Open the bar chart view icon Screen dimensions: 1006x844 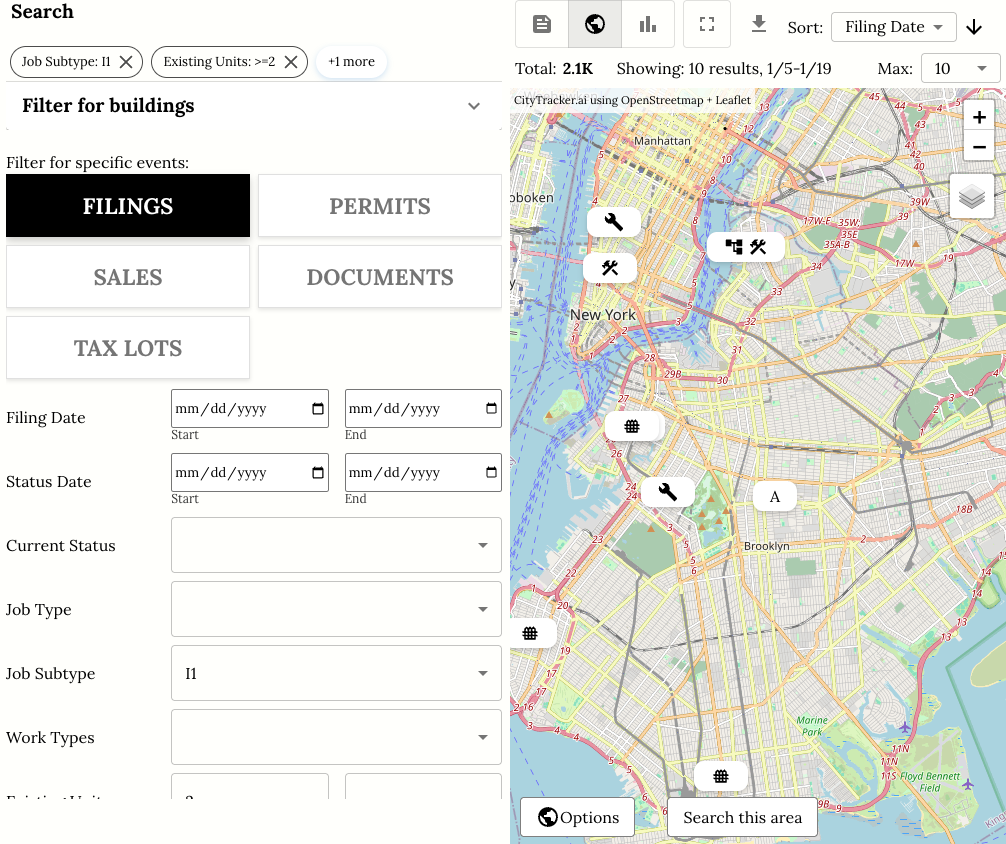tap(648, 25)
